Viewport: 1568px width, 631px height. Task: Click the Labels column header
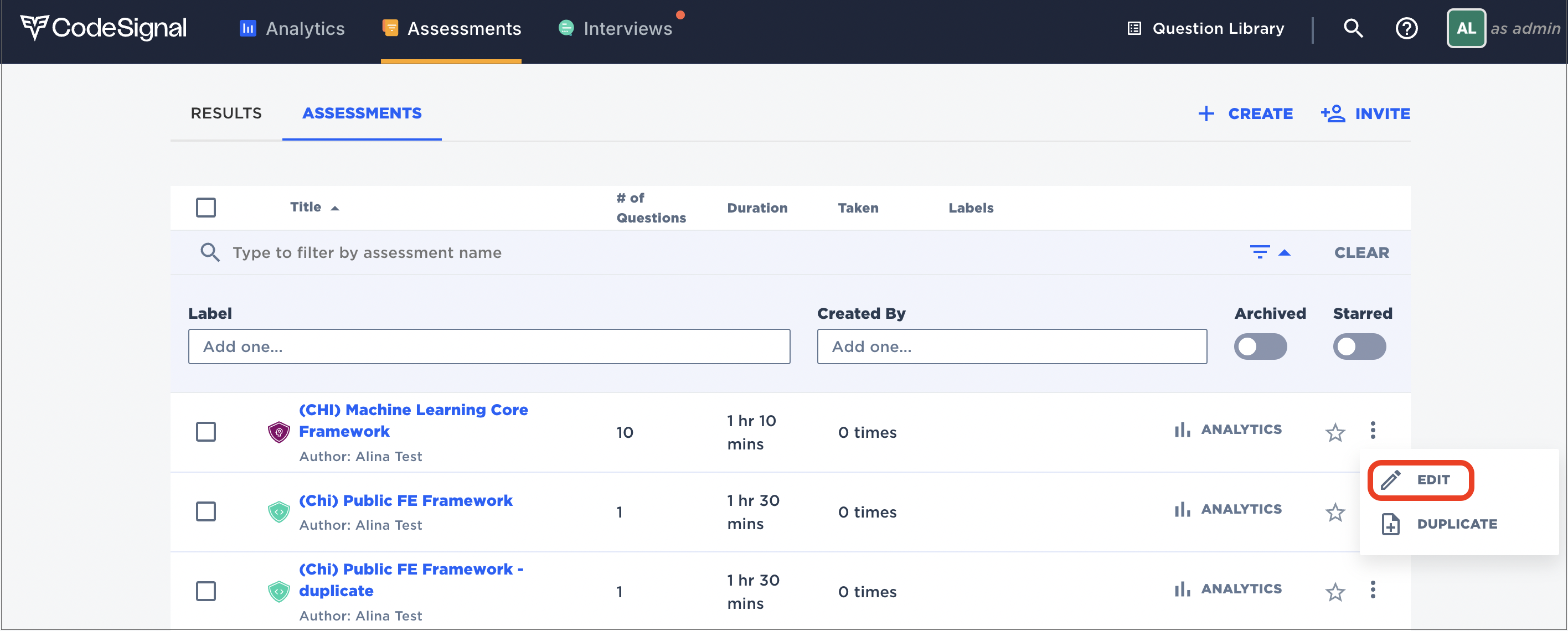[x=971, y=208]
